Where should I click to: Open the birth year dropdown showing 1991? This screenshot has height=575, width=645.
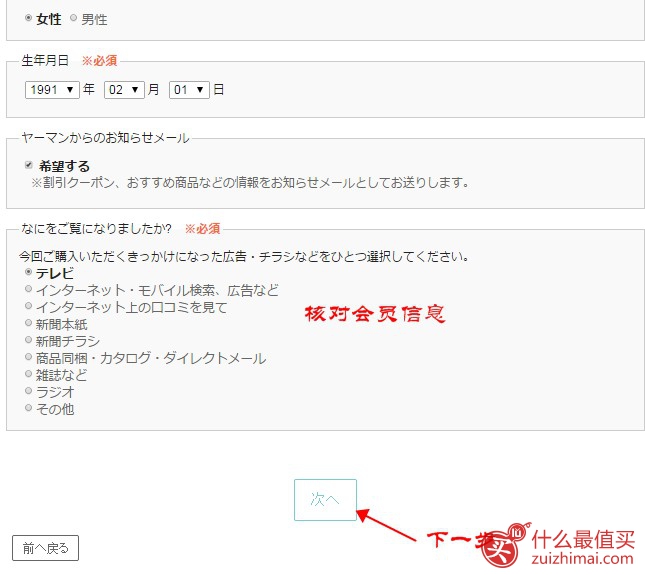52,90
